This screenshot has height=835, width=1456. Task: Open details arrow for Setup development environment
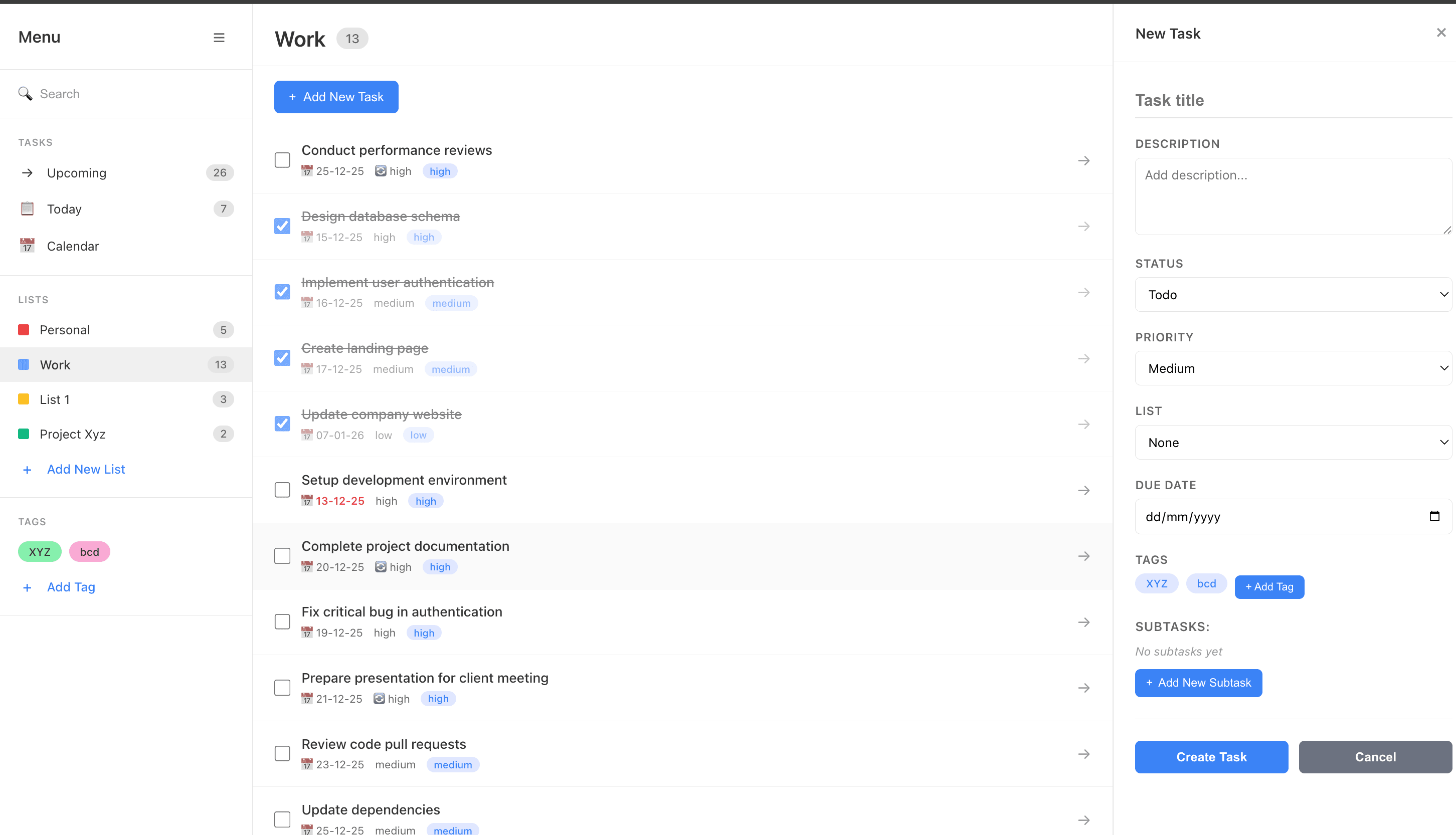tap(1083, 490)
